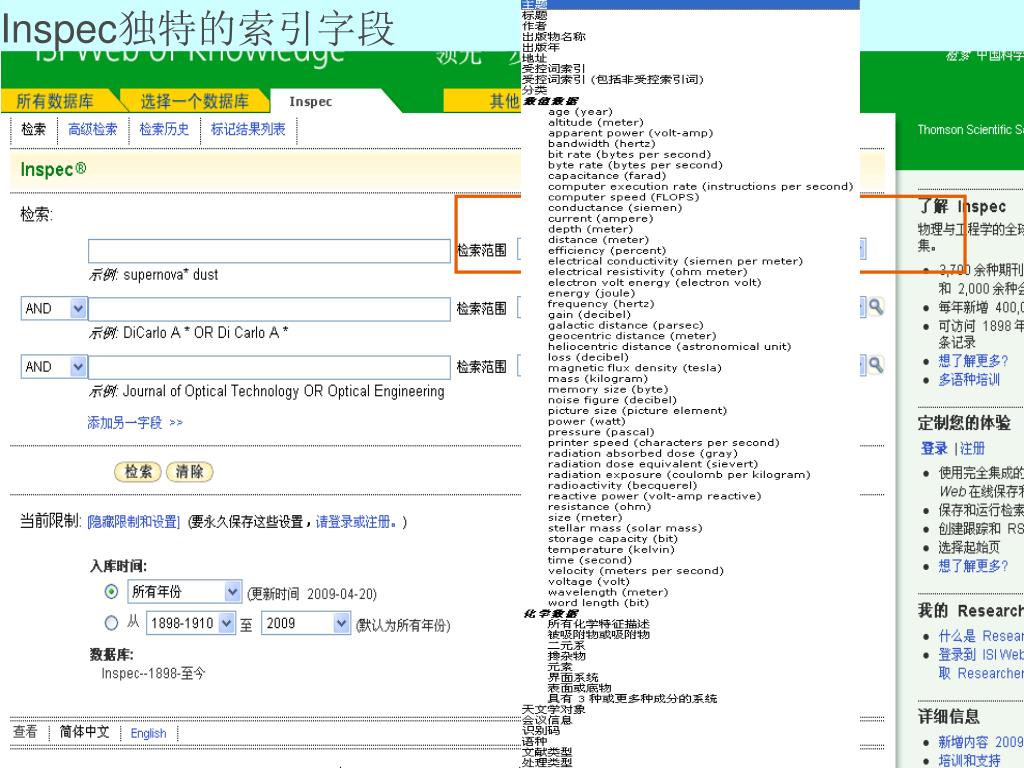This screenshot has width=1024, height=768.
Task: Click the third search input field
Action: coord(269,366)
